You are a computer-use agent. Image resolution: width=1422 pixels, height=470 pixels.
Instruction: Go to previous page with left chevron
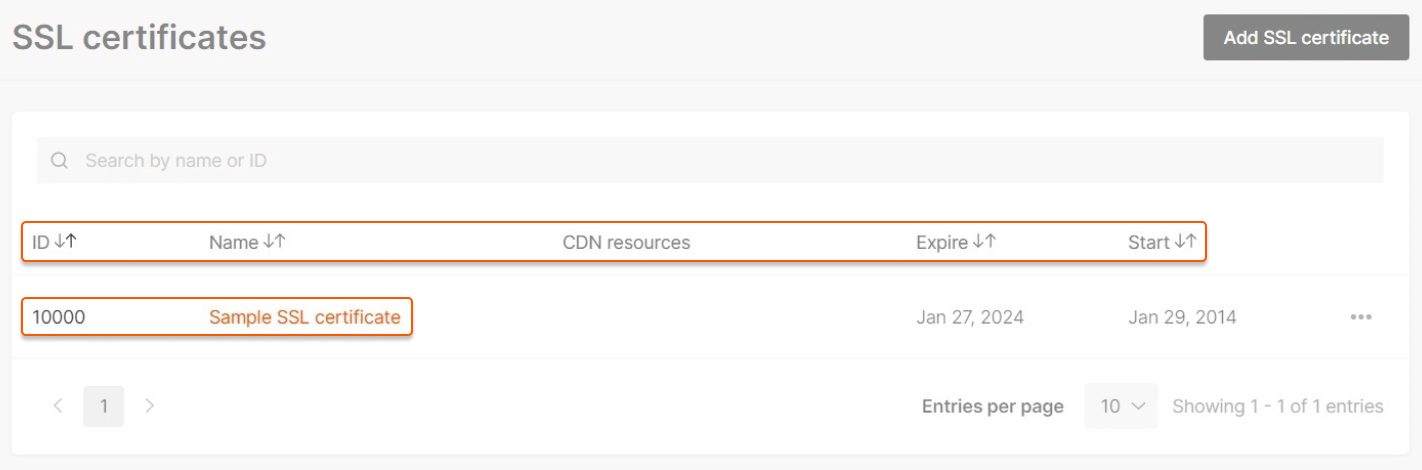pos(58,406)
